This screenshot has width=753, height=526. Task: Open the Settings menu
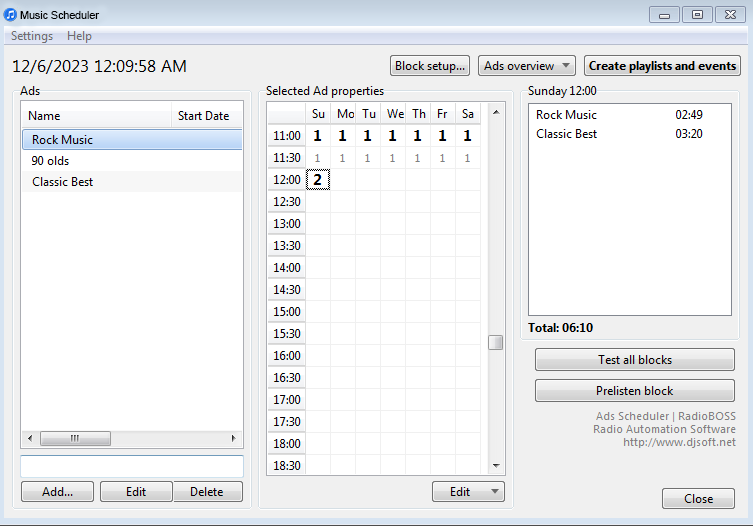pos(32,36)
